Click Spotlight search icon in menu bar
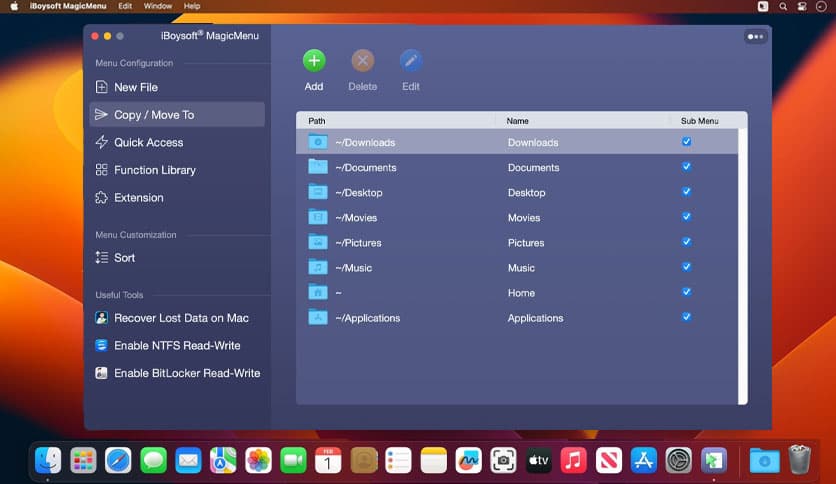 pyautogui.click(x=783, y=6)
